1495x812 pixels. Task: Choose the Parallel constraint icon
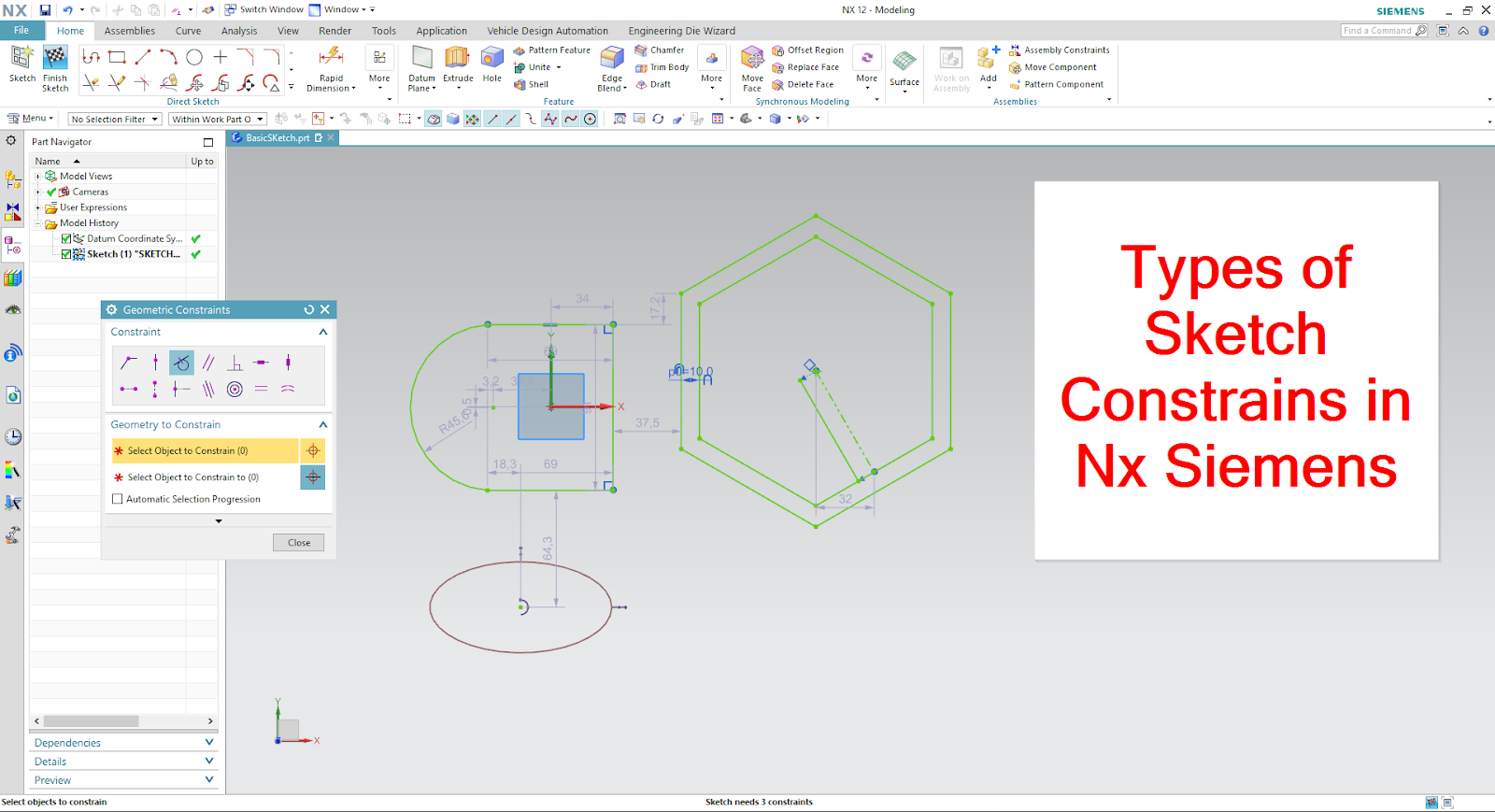point(208,363)
